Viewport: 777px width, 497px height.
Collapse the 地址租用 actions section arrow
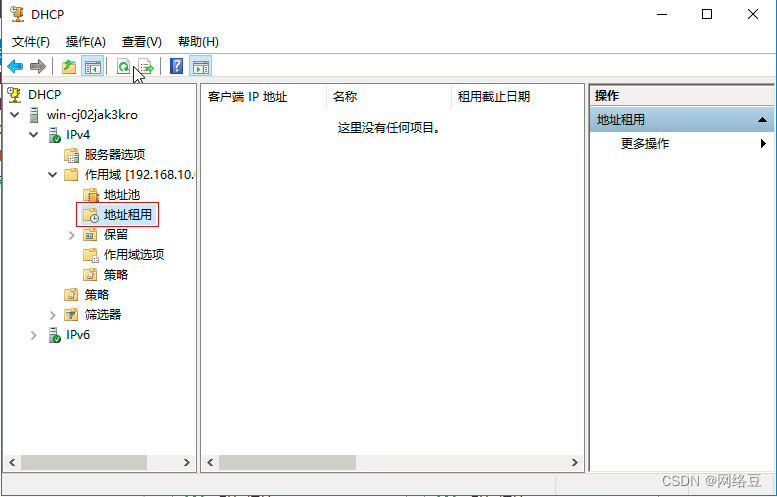762,120
